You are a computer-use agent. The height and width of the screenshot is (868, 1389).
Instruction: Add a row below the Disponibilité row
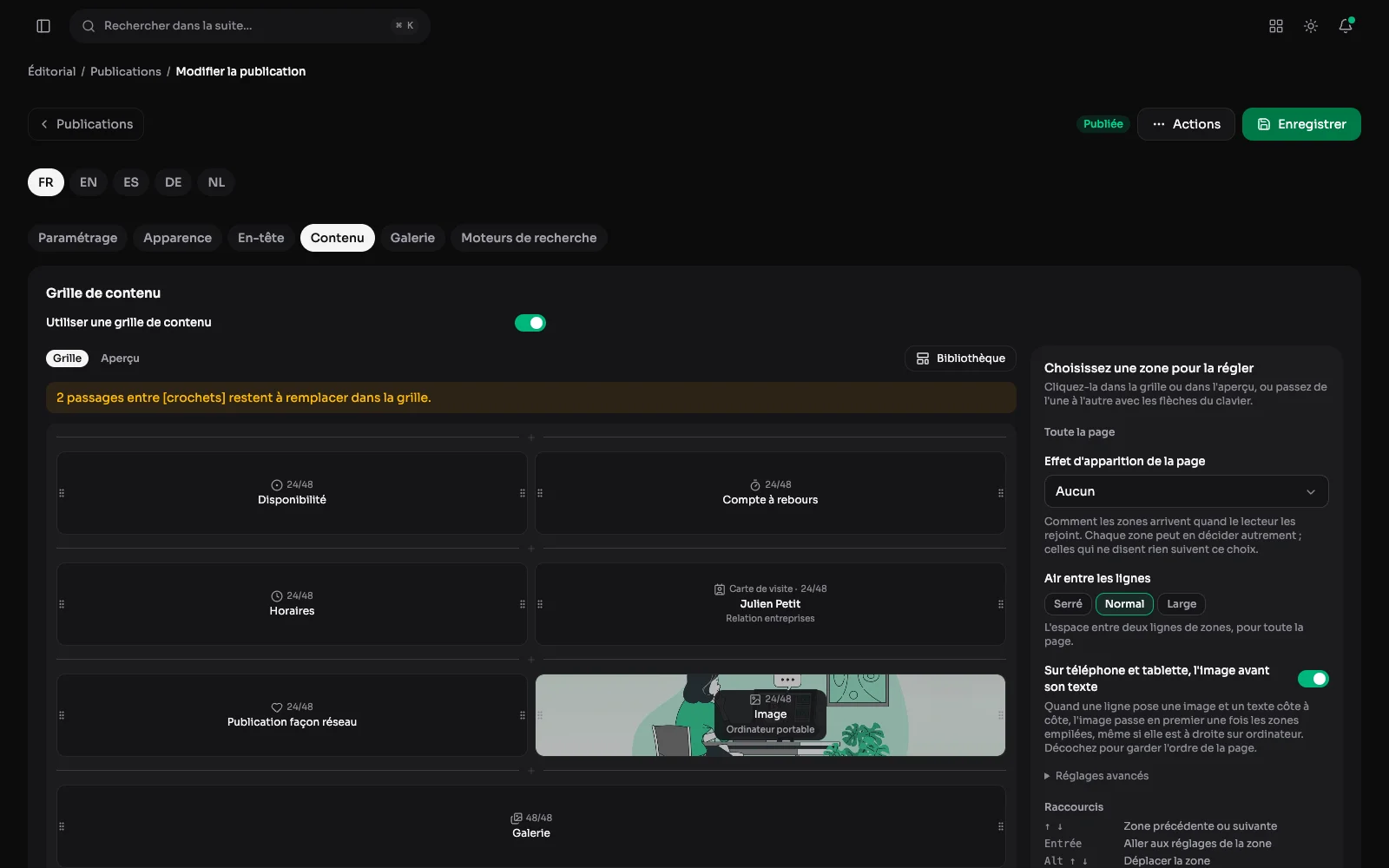click(x=531, y=549)
